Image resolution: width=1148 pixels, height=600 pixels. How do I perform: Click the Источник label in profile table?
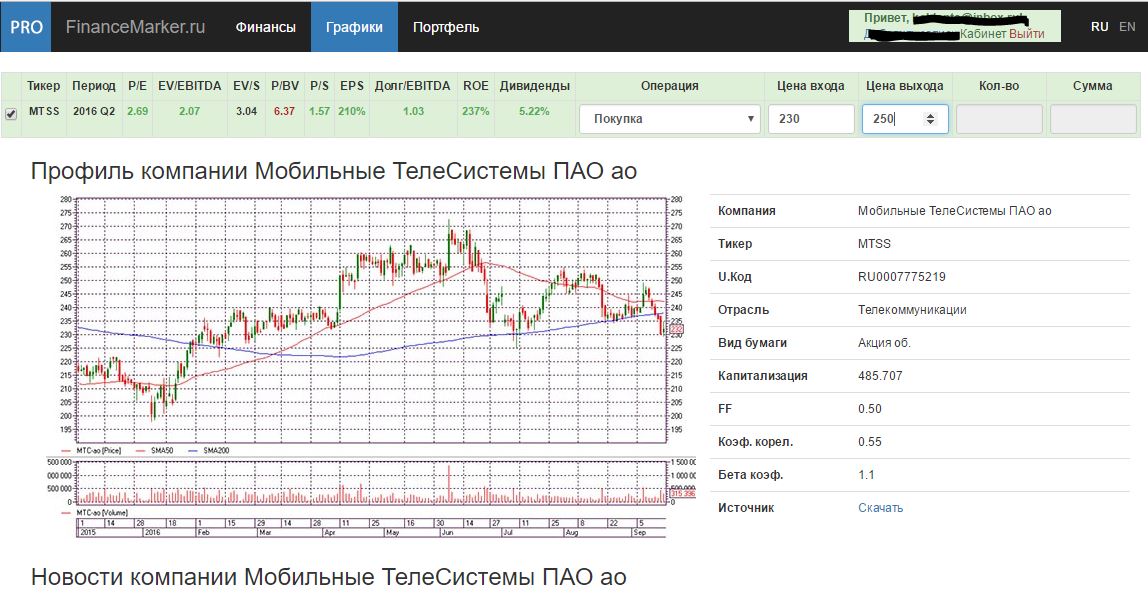pos(746,508)
